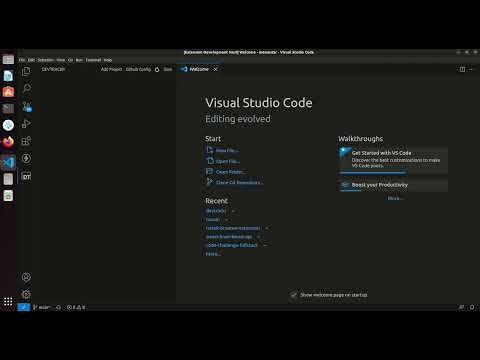Open the first entry in Recent list

pyautogui.click(x=216, y=211)
